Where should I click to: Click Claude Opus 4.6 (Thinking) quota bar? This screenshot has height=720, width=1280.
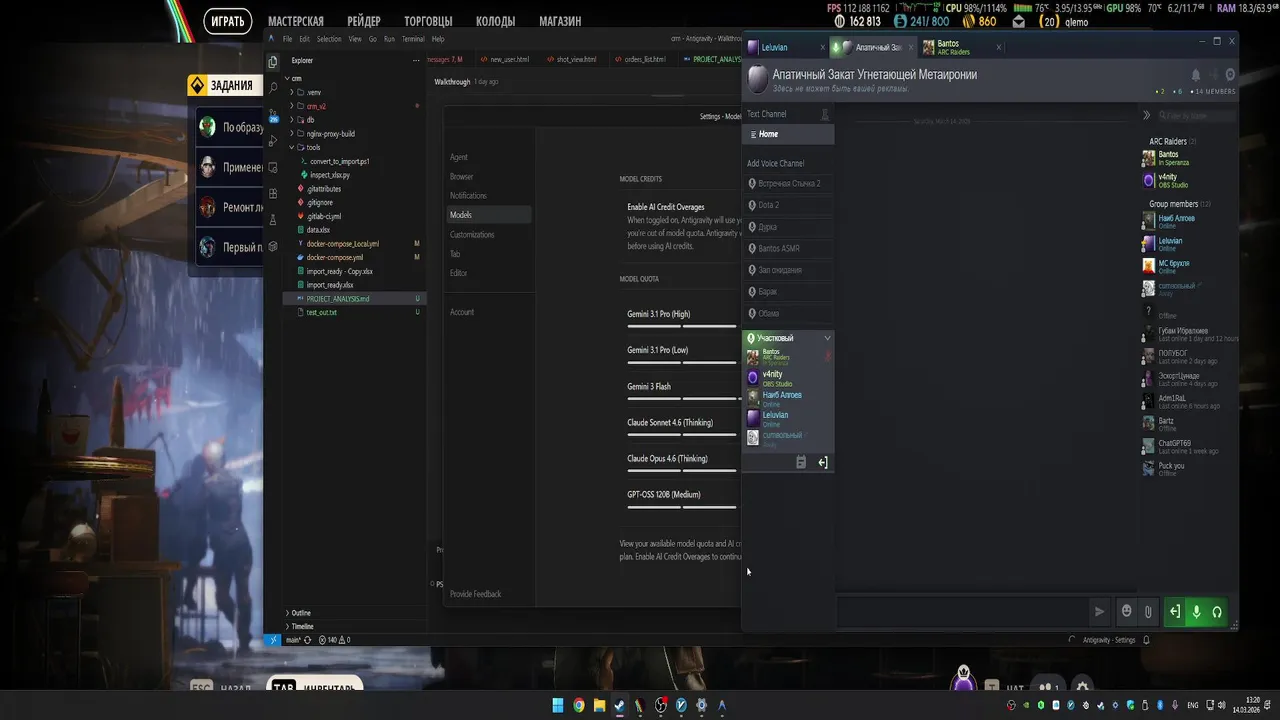pyautogui.click(x=681, y=470)
